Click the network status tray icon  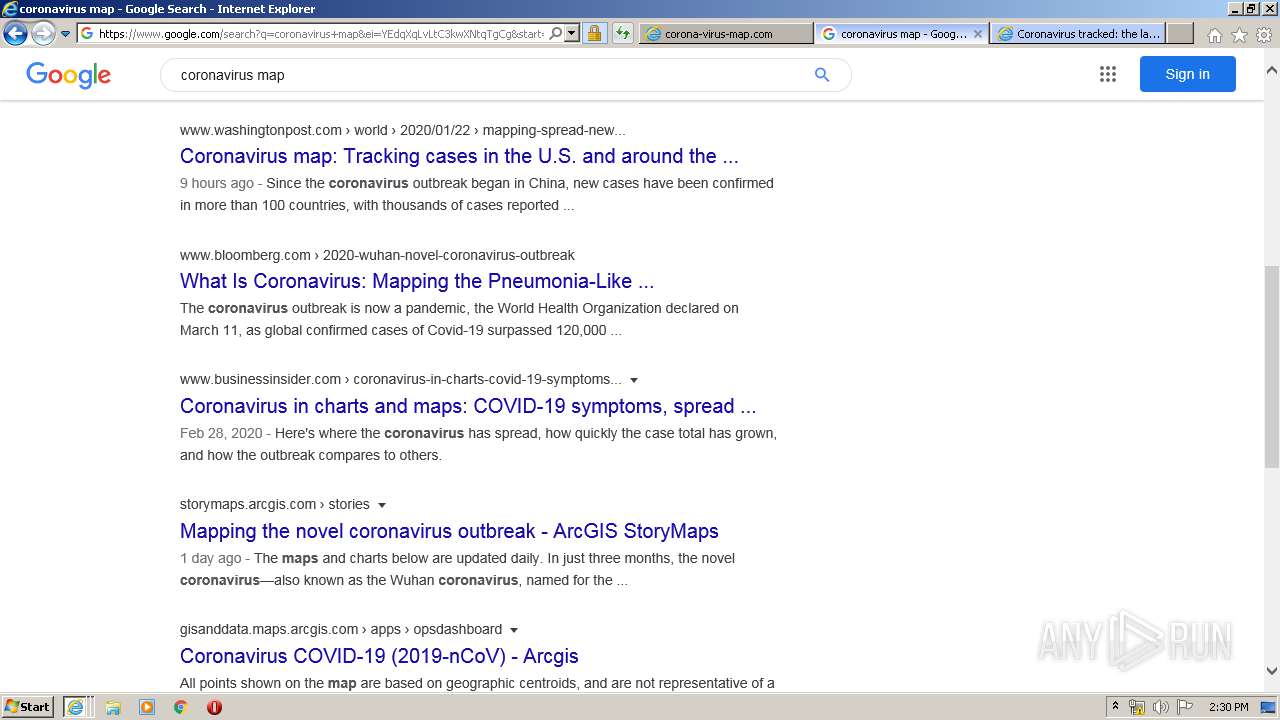[x=1136, y=707]
